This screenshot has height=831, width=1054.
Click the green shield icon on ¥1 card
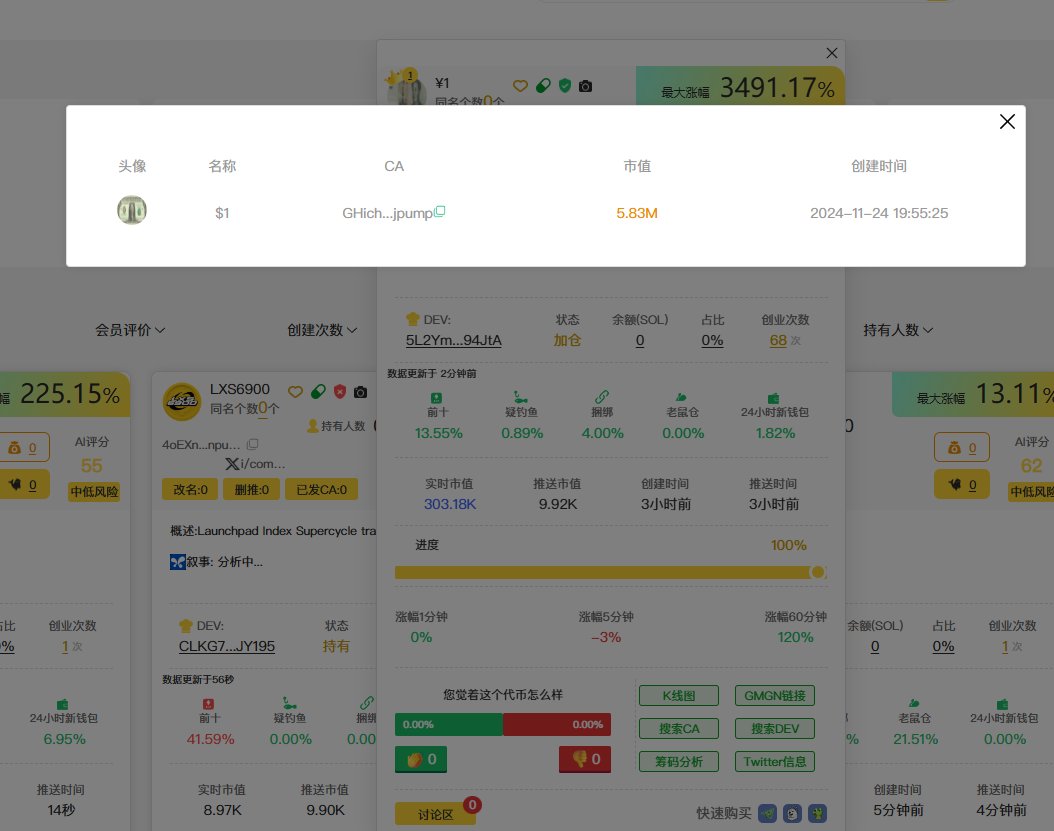565,85
